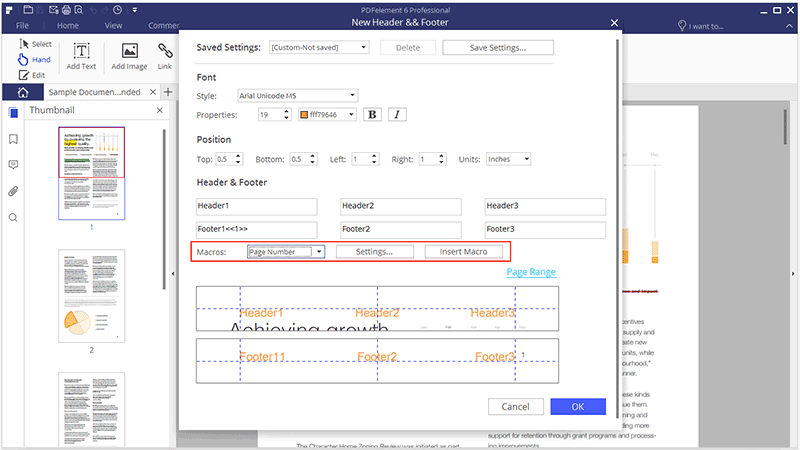The image size is (800, 450).
Task: Select the Hand tool
Action: pos(34,60)
